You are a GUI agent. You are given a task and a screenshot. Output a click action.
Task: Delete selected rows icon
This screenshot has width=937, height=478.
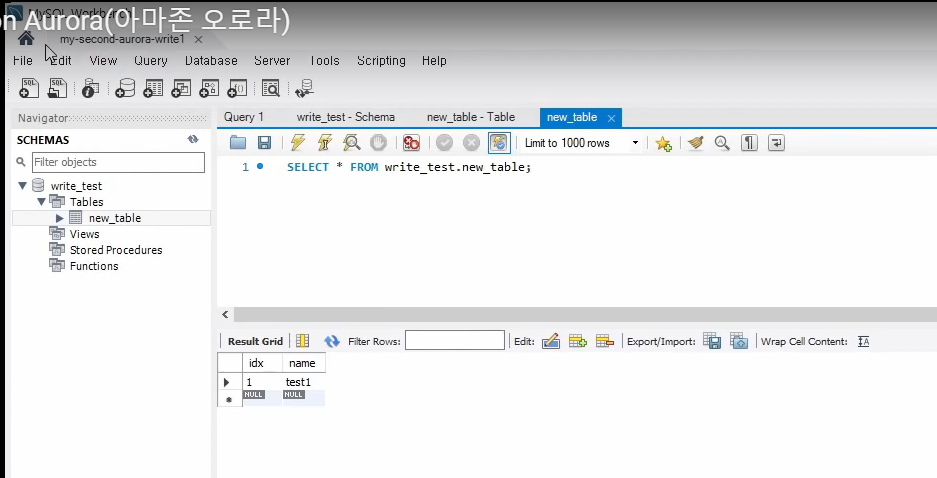[605, 341]
